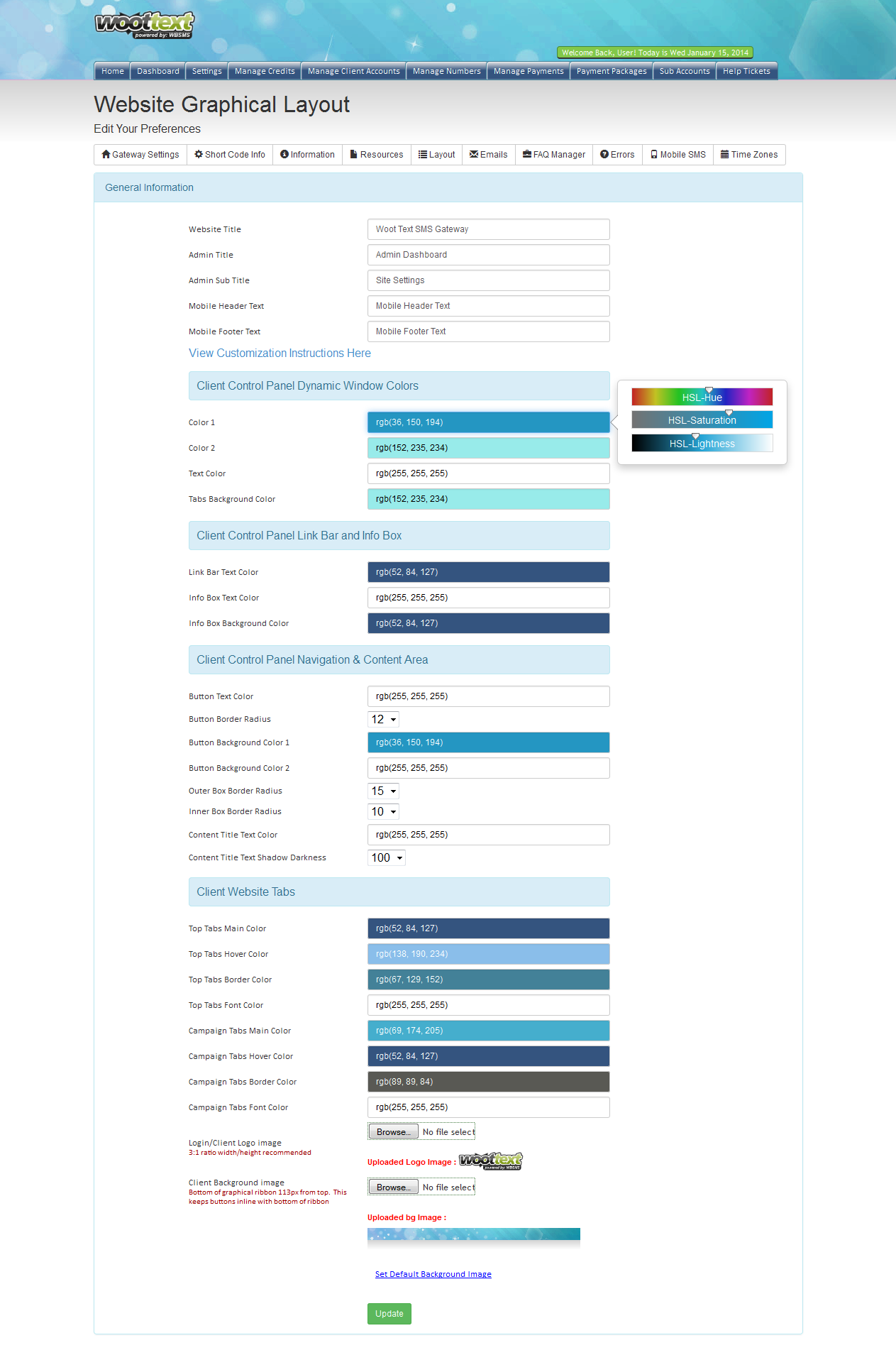Open Help Tickets tab
The width and height of the screenshot is (896, 1355).
746,71
